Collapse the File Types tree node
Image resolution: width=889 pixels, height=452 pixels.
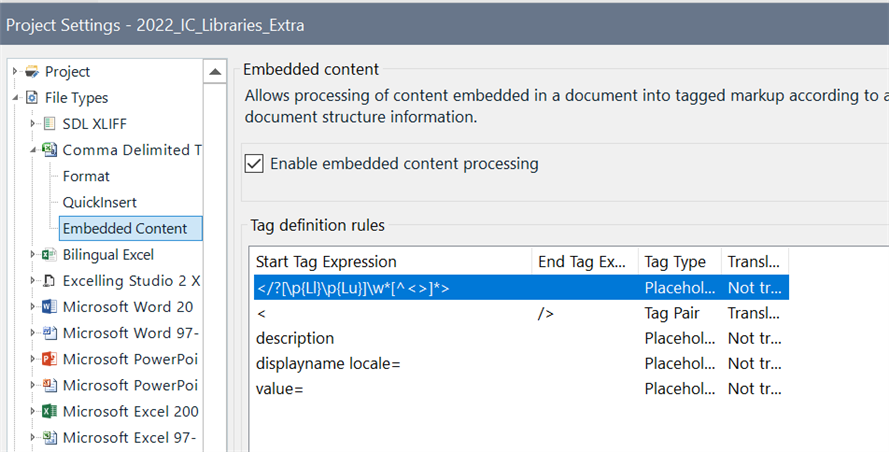click(15, 98)
